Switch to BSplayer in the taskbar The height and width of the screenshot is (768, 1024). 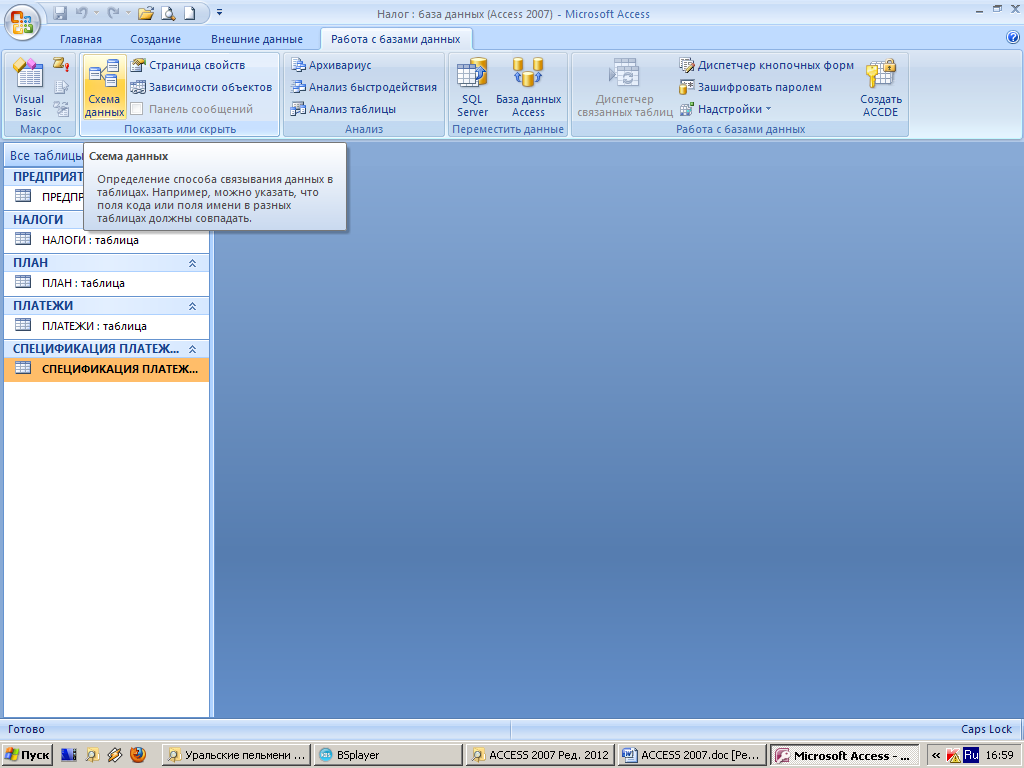[388, 755]
